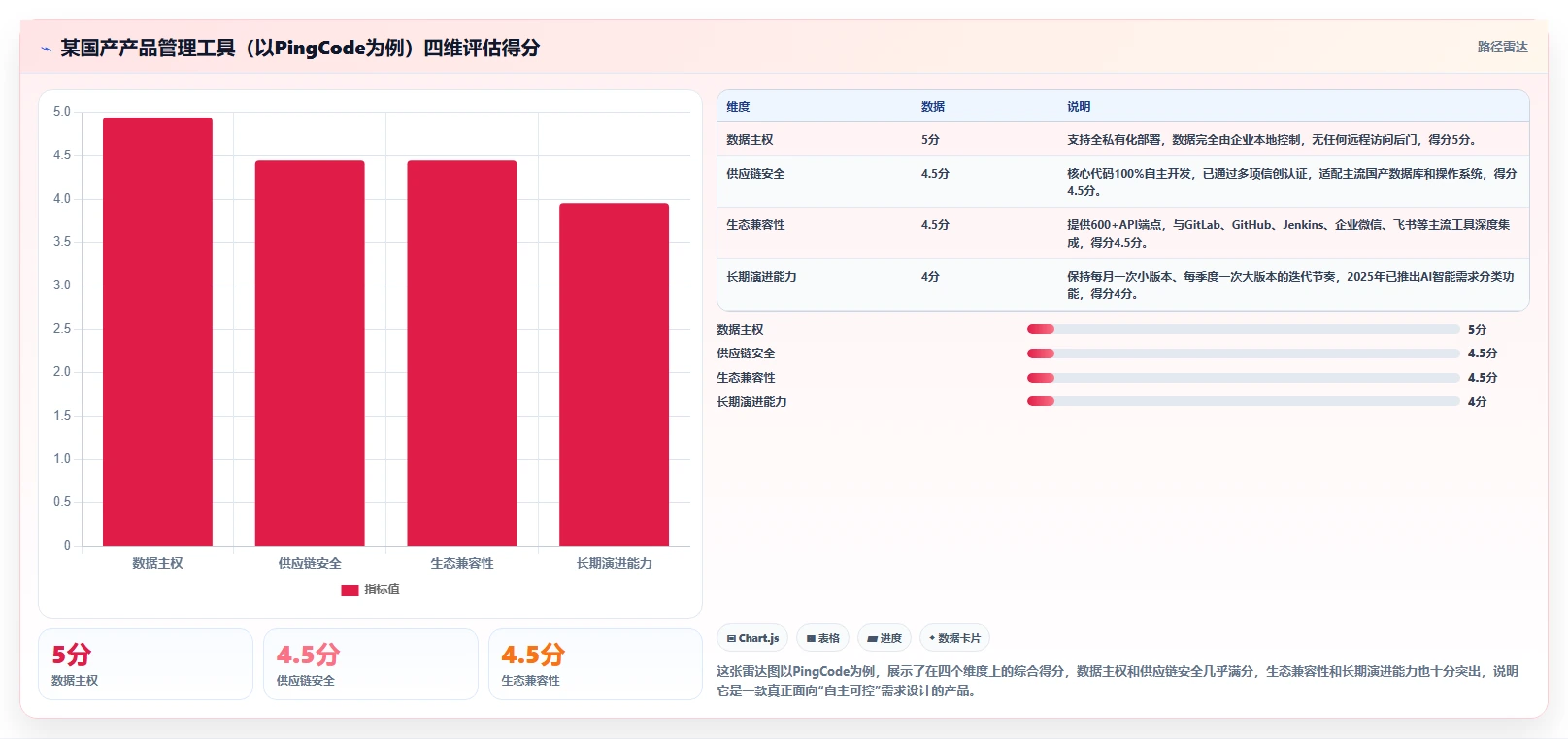Click the 路径雷达 label in the header
The image size is (1568, 739).
point(1502,47)
